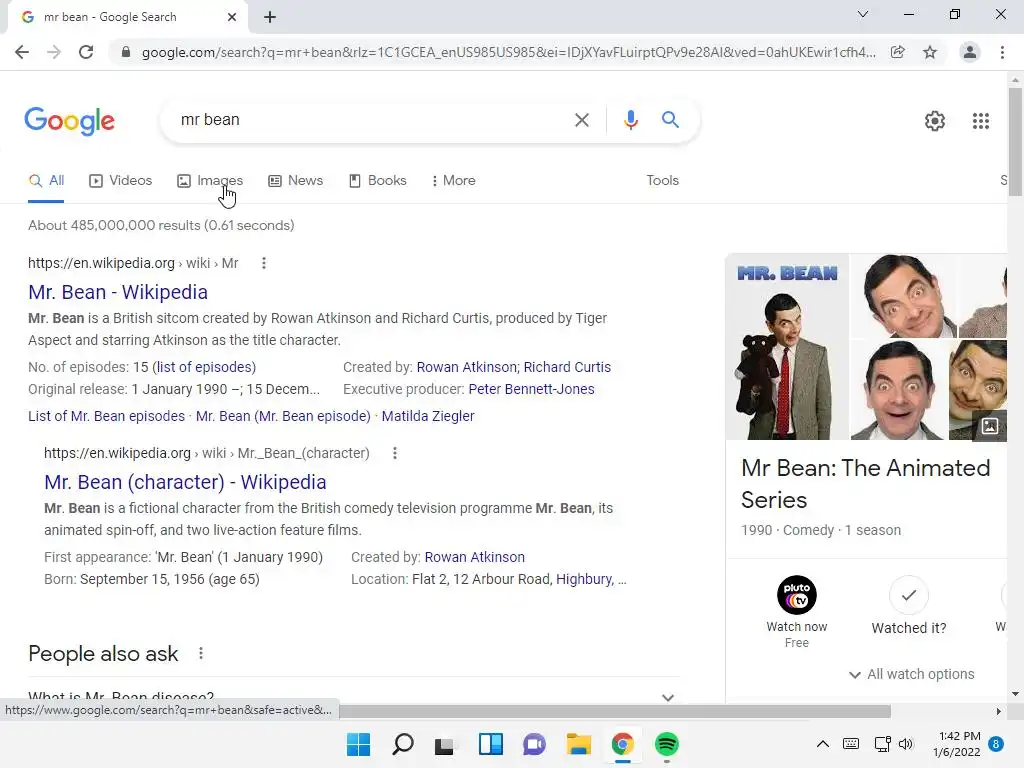This screenshot has width=1024, height=768.
Task: Click the Google logo
Action: tap(69, 121)
